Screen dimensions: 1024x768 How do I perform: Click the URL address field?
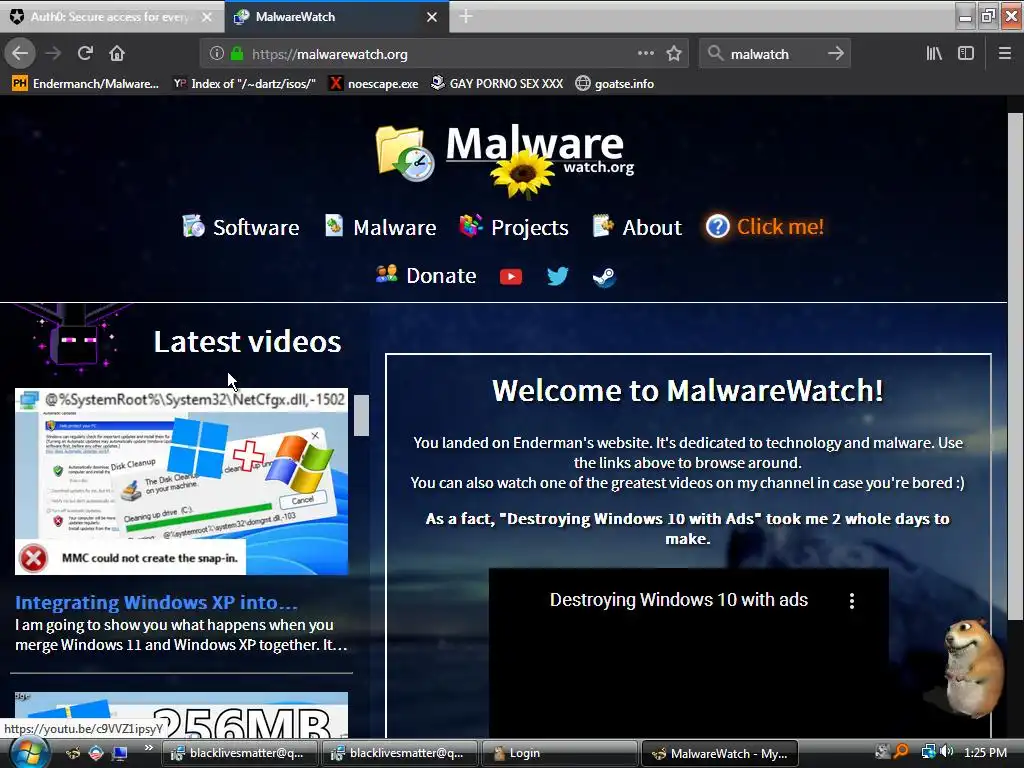[444, 54]
